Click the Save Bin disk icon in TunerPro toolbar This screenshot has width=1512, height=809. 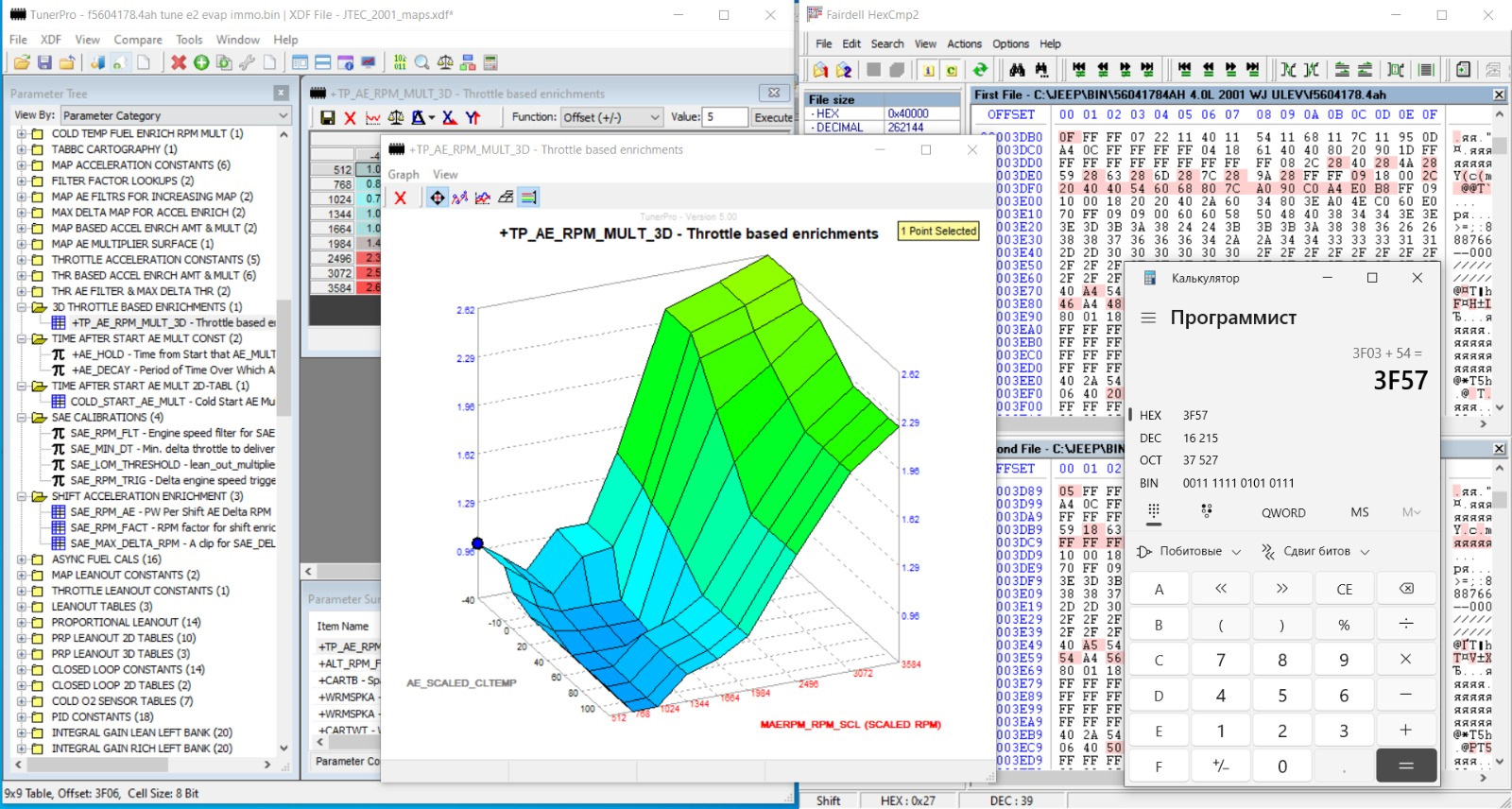tap(44, 62)
